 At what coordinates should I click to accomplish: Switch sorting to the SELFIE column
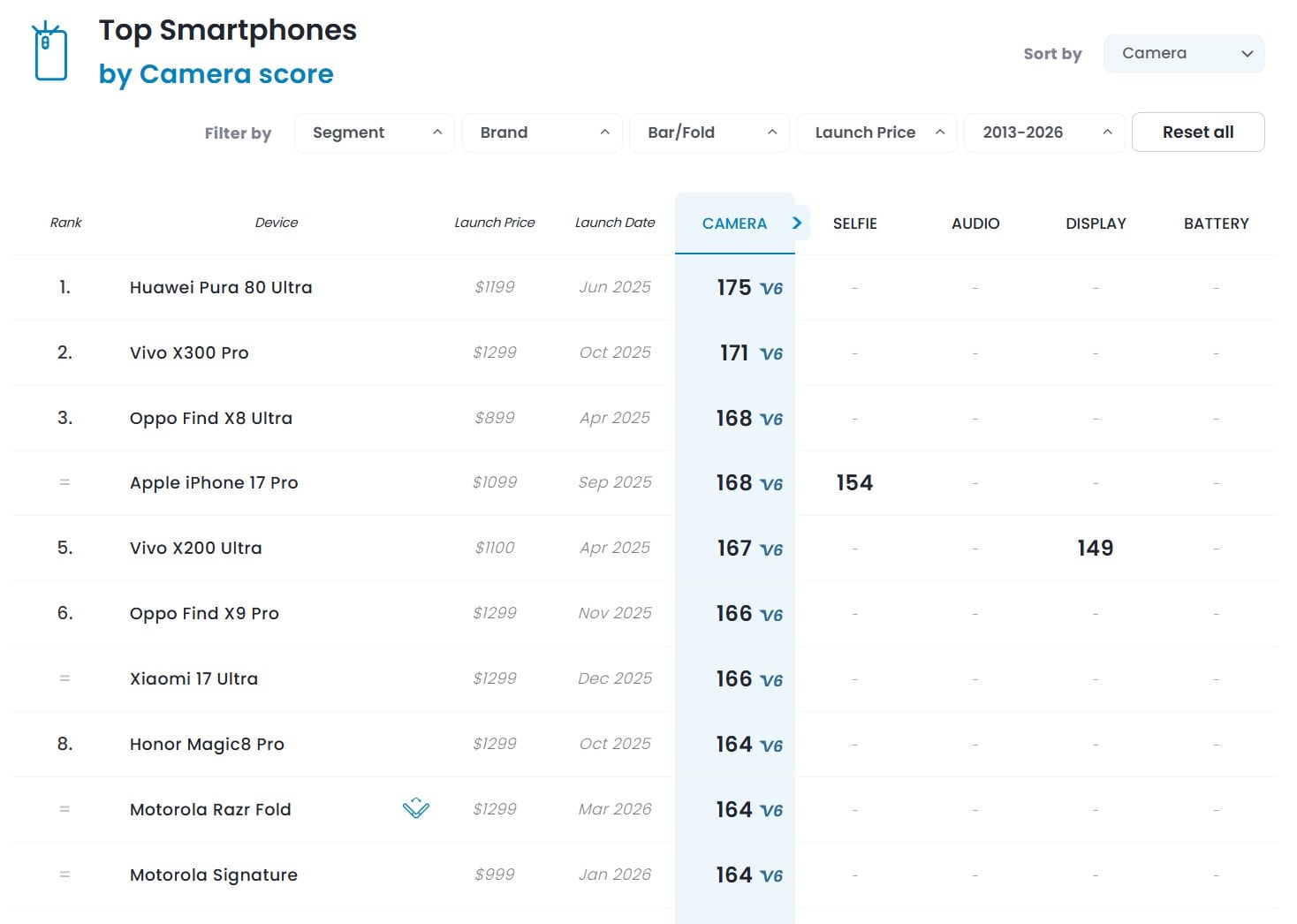coord(854,223)
